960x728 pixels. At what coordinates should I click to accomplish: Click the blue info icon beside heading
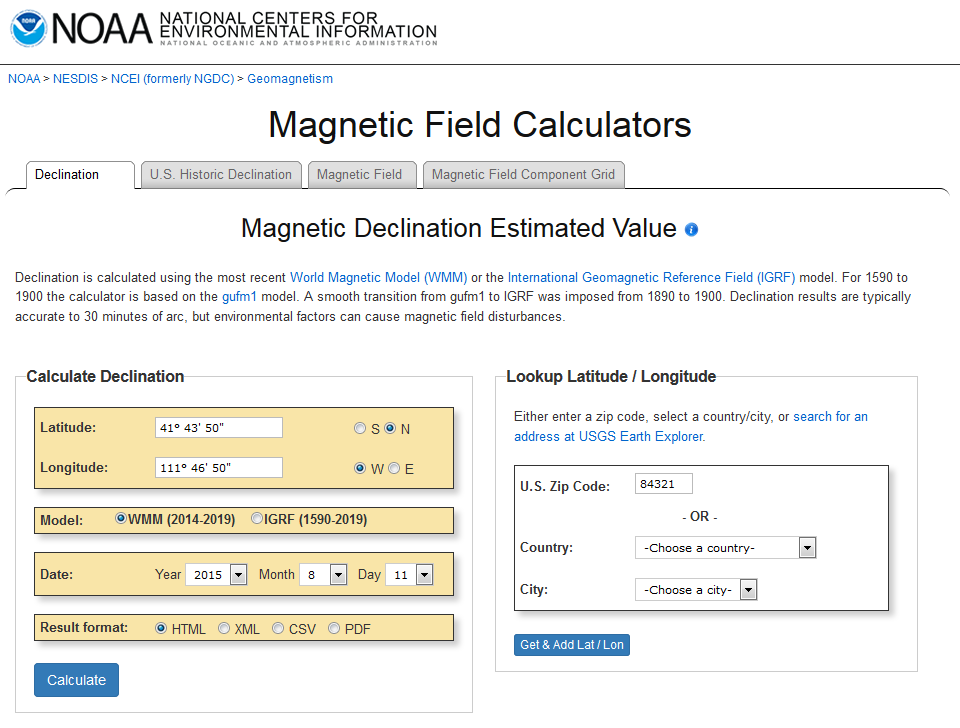691,229
